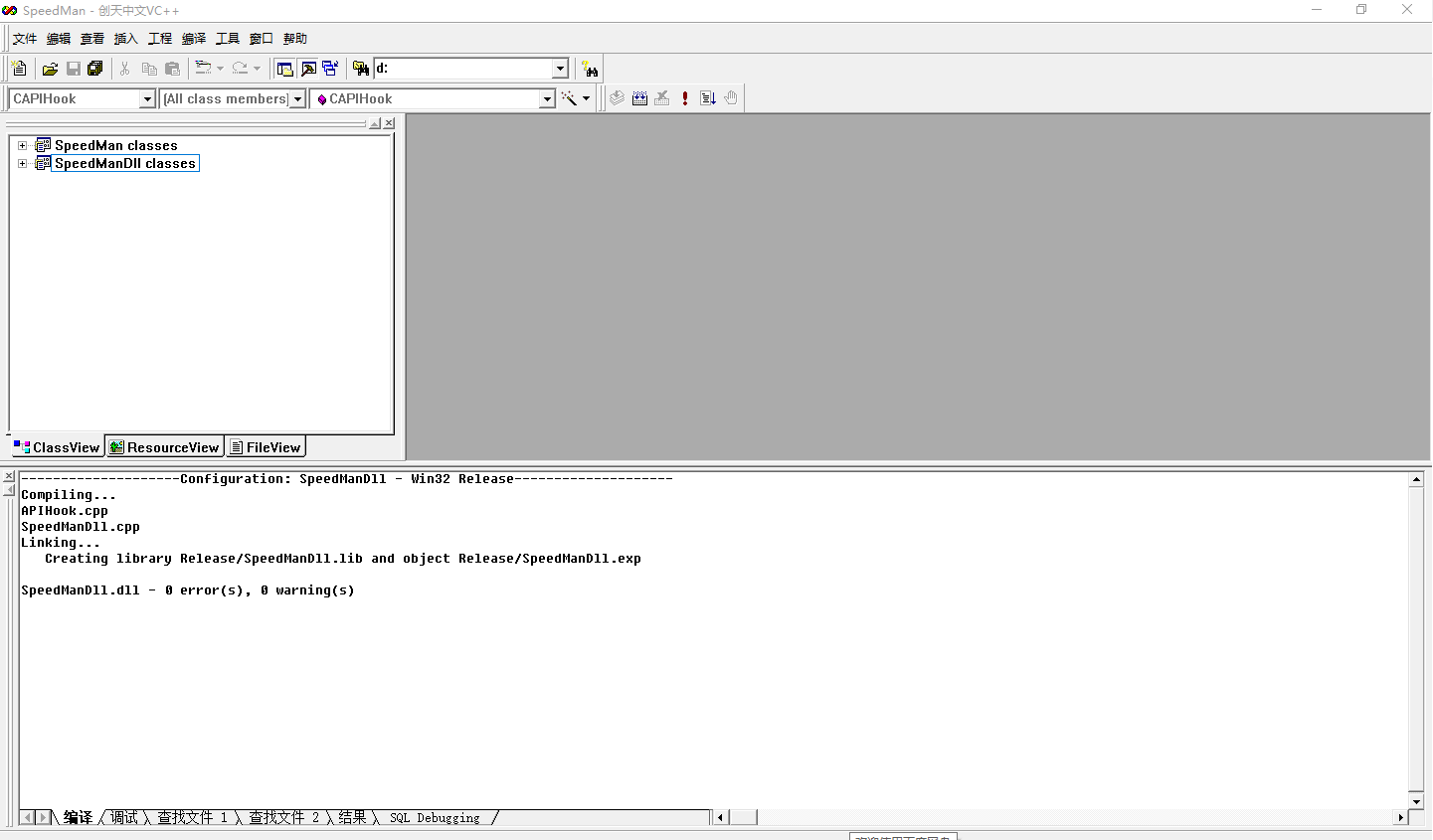
Task: Click the New Text File icon
Action: click(x=19, y=69)
